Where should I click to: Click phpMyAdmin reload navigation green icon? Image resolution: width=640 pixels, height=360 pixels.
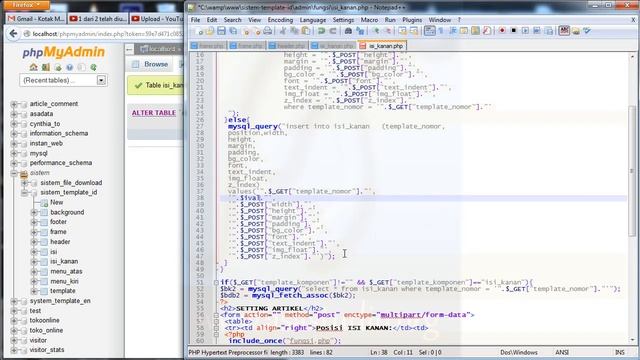tap(93, 67)
